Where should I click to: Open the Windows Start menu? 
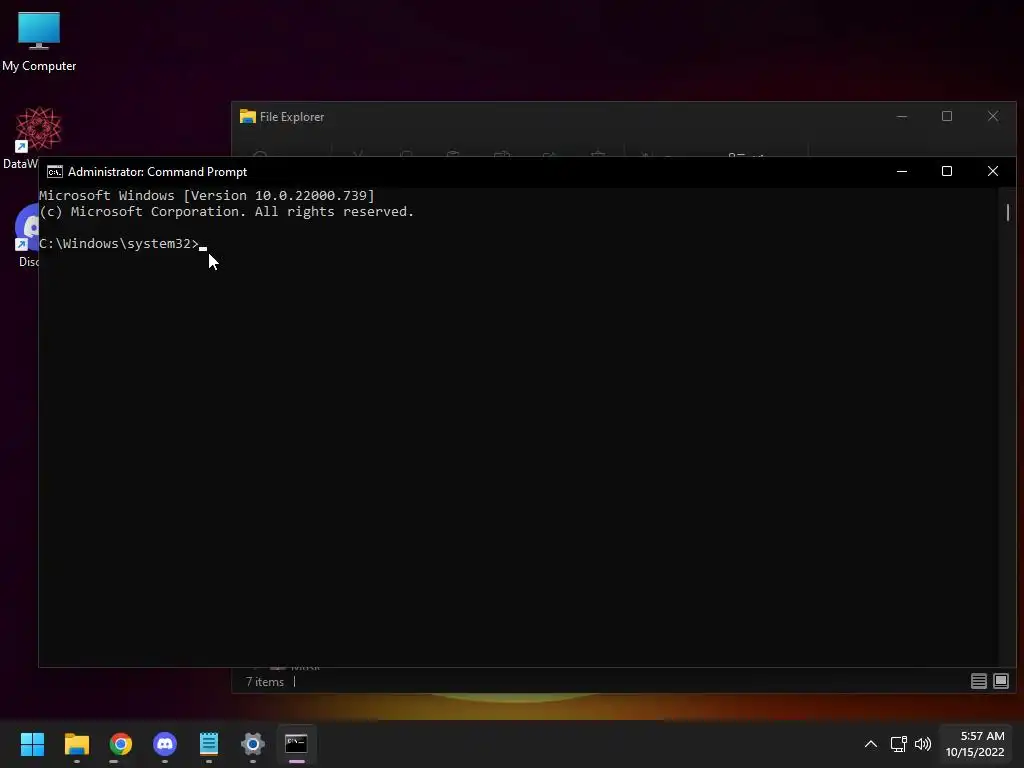click(32, 744)
